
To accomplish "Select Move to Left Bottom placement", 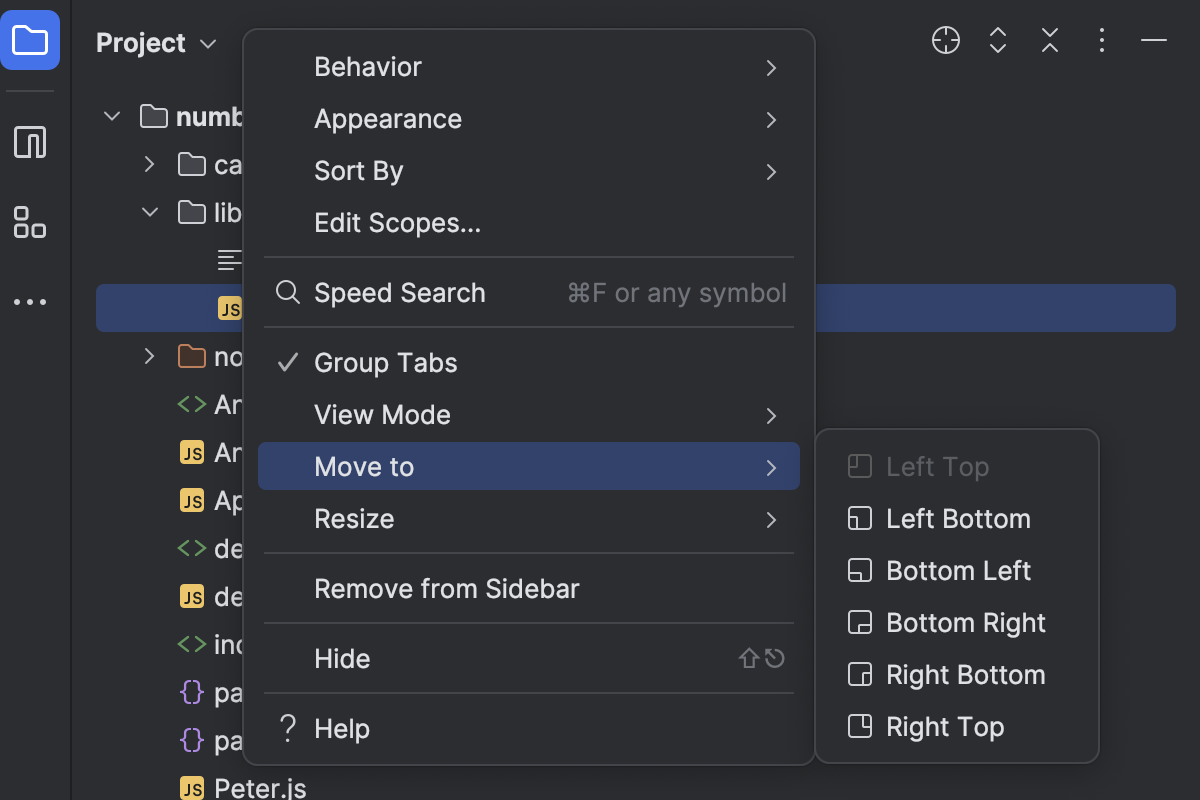I will (957, 519).
